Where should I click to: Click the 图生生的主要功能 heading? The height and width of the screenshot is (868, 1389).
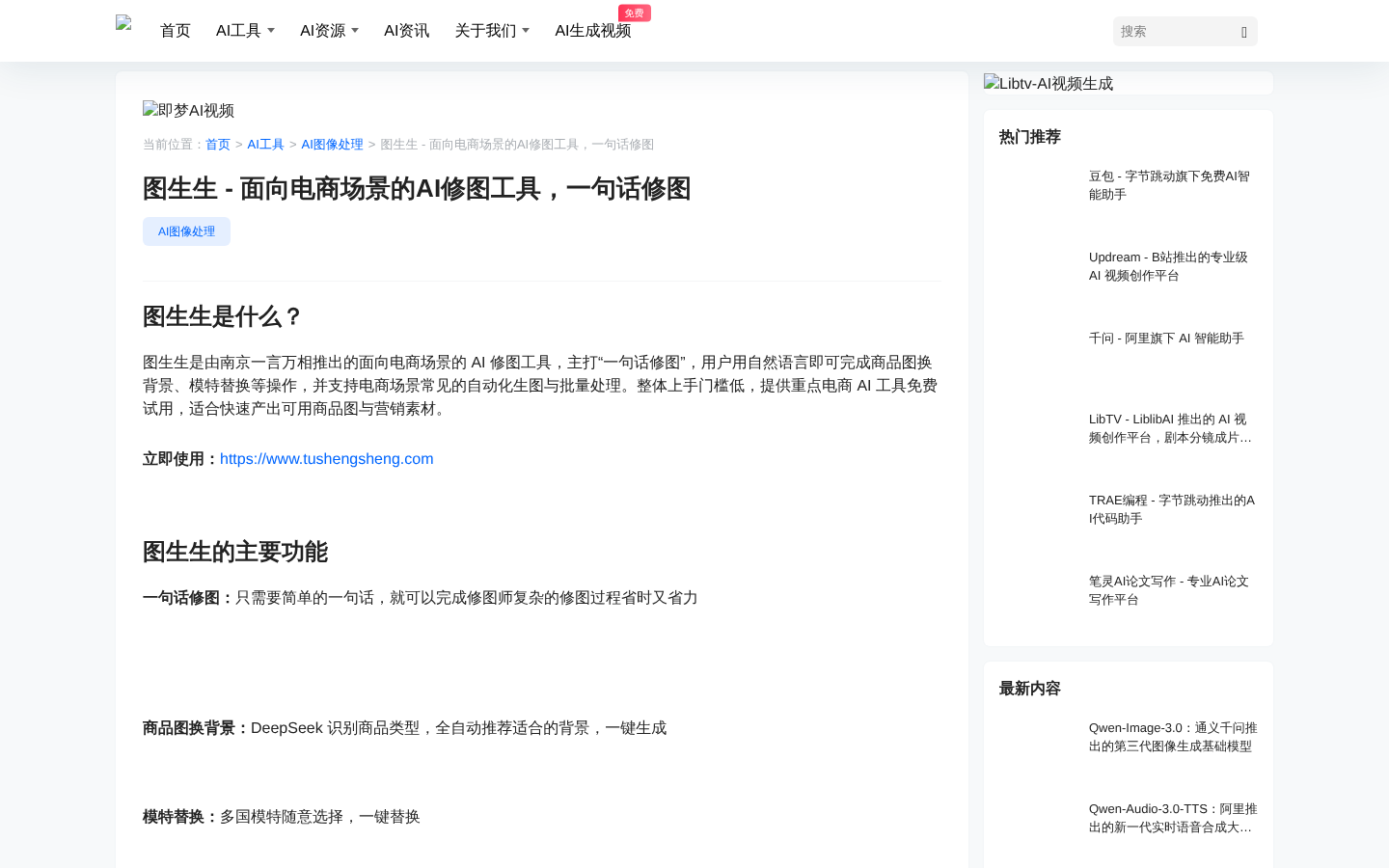pos(235,552)
